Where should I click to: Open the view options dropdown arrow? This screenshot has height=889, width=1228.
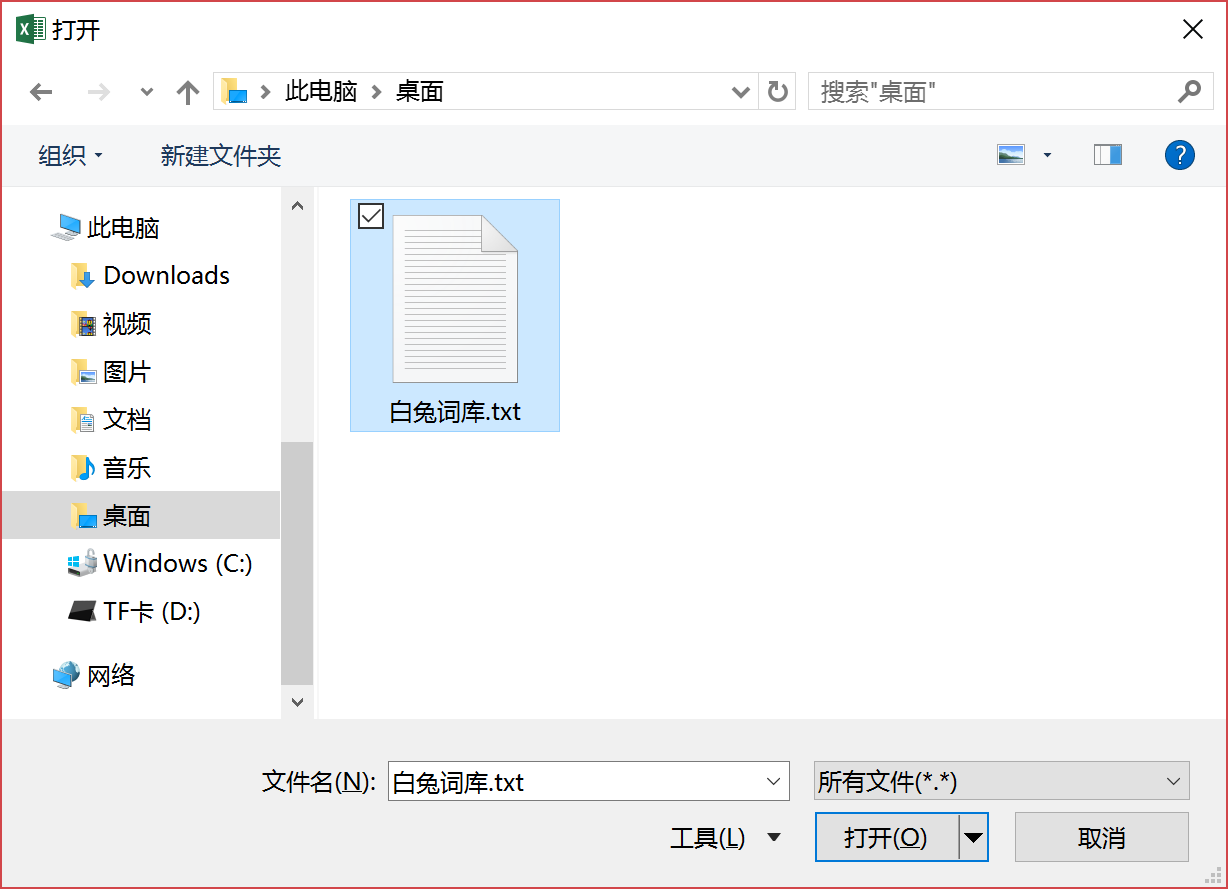tap(1047, 155)
